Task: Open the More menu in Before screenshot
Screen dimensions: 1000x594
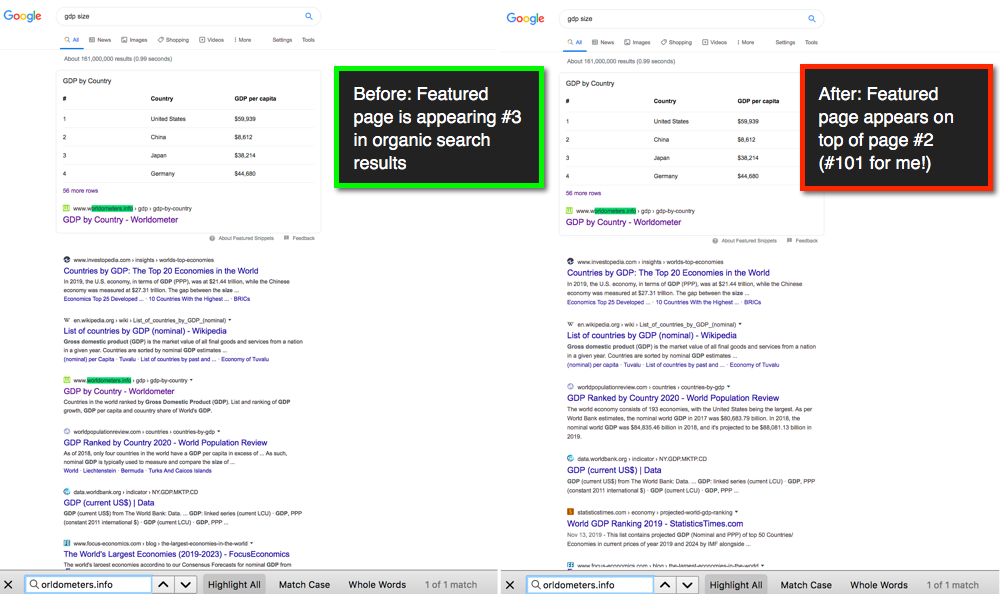Action: pyautogui.click(x=242, y=40)
